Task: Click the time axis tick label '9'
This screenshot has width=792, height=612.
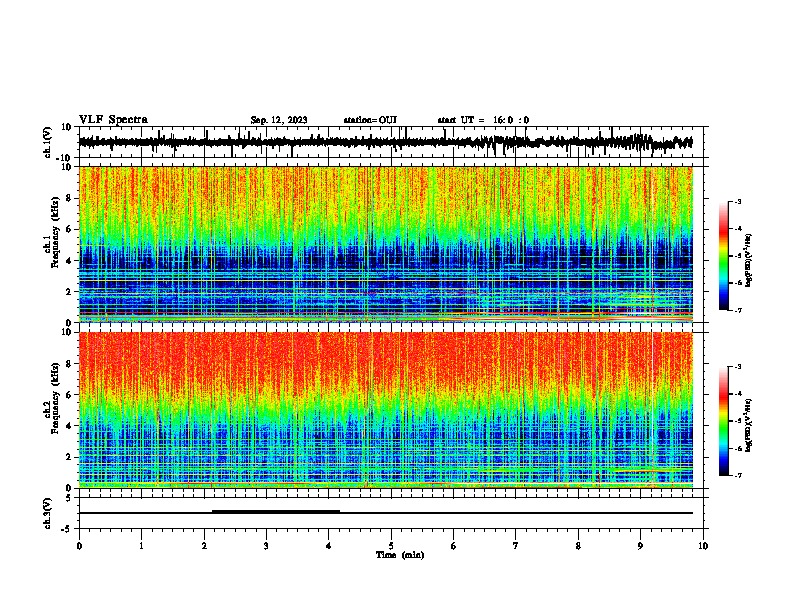Action: [640, 545]
